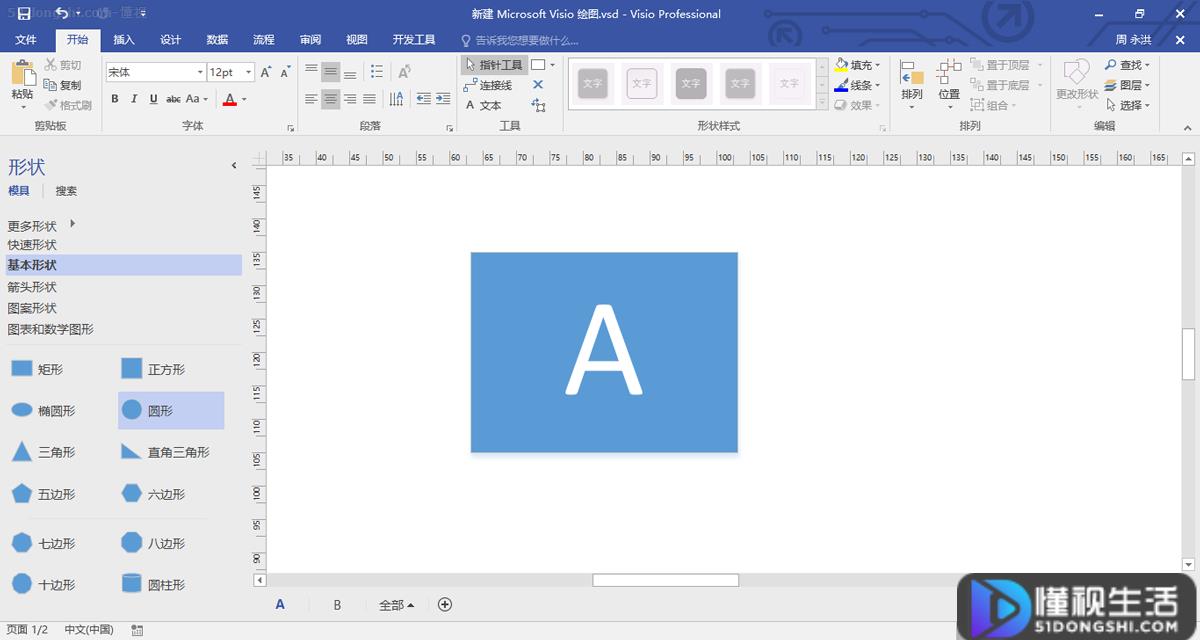
Task: Toggle Underline formatting
Action: [x=153, y=99]
